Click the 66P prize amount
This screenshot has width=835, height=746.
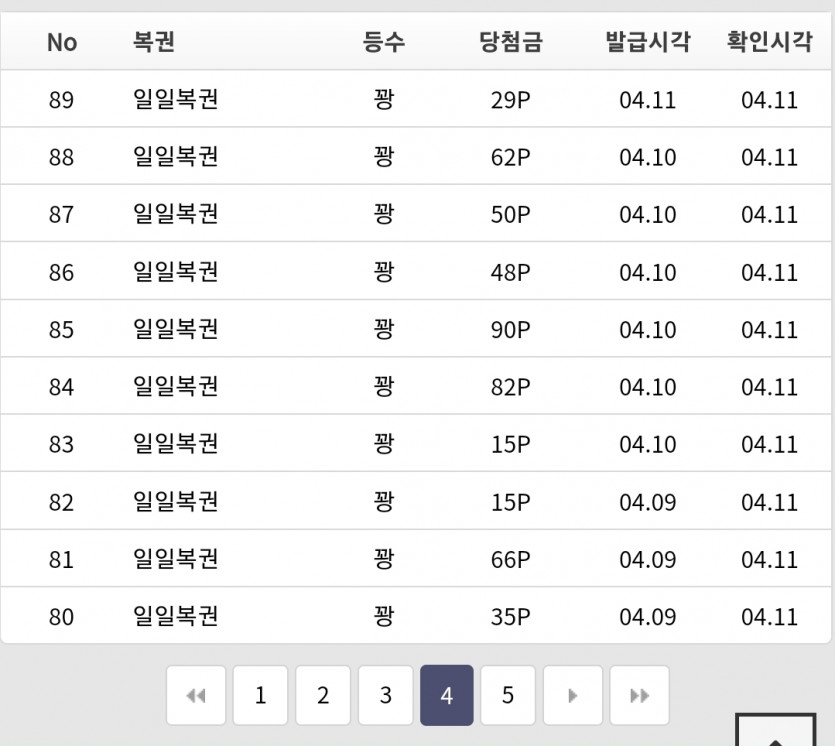point(511,560)
